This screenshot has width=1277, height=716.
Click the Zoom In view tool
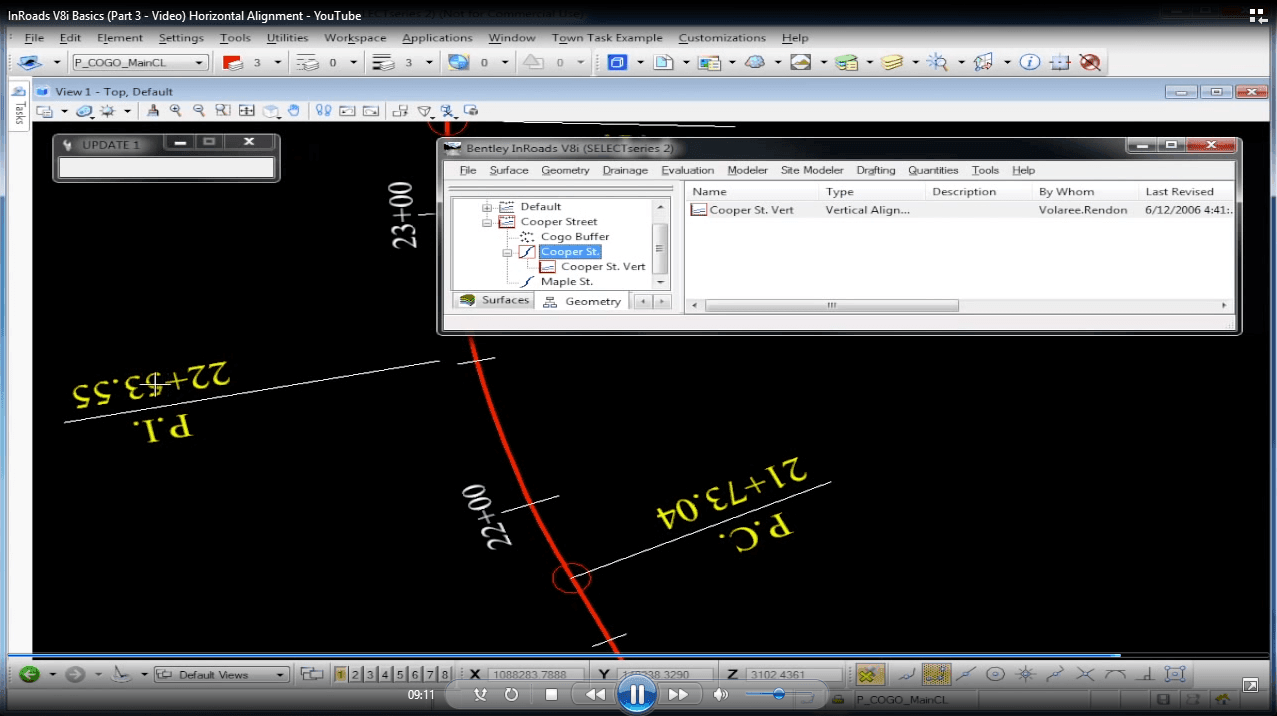point(176,111)
